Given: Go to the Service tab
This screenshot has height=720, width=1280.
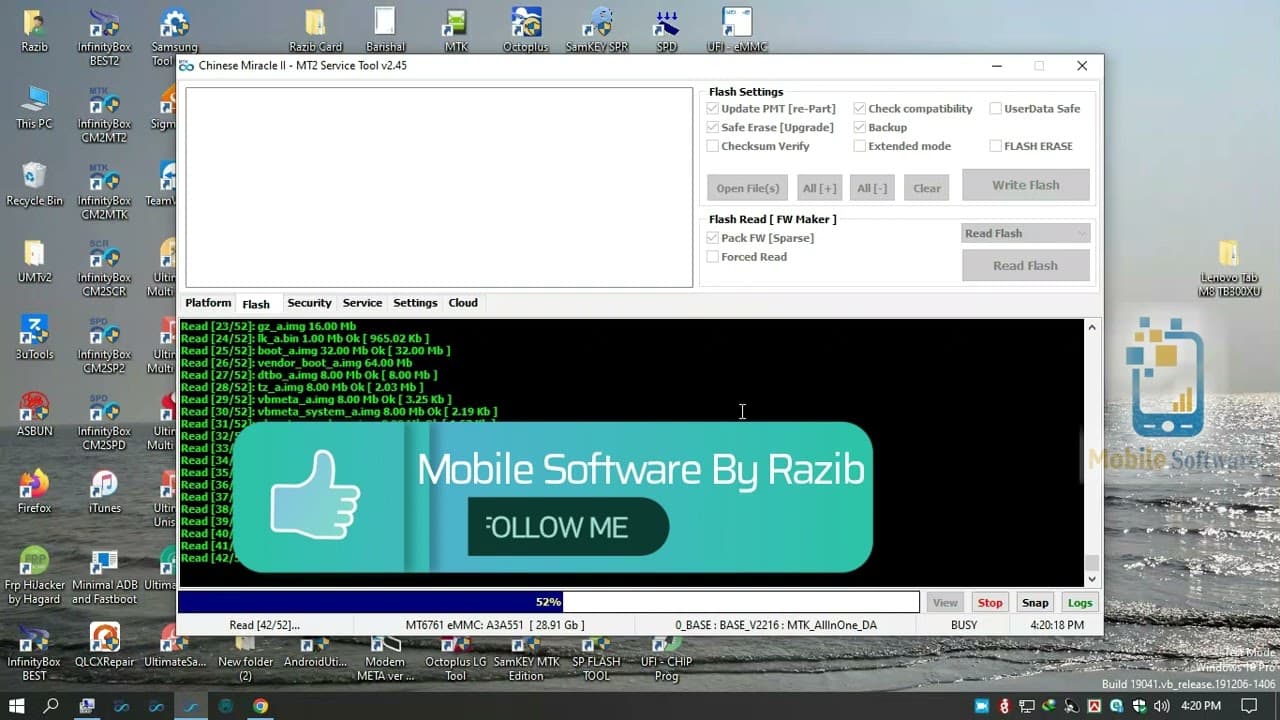Looking at the screenshot, I should pos(362,303).
